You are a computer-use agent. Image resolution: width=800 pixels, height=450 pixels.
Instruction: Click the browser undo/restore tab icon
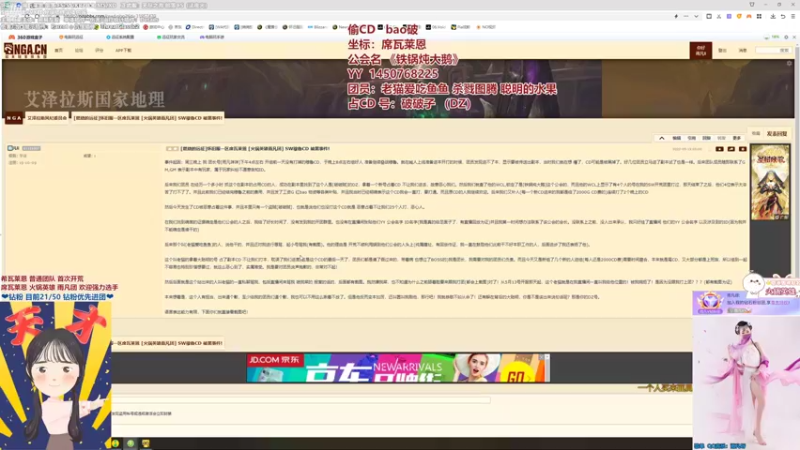pos(783,16)
